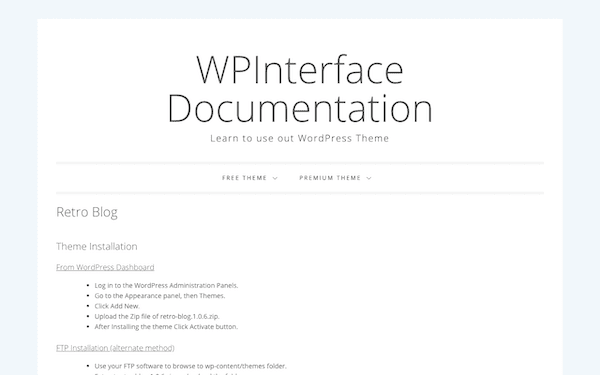Click the Theme Installation subheading

(97, 246)
